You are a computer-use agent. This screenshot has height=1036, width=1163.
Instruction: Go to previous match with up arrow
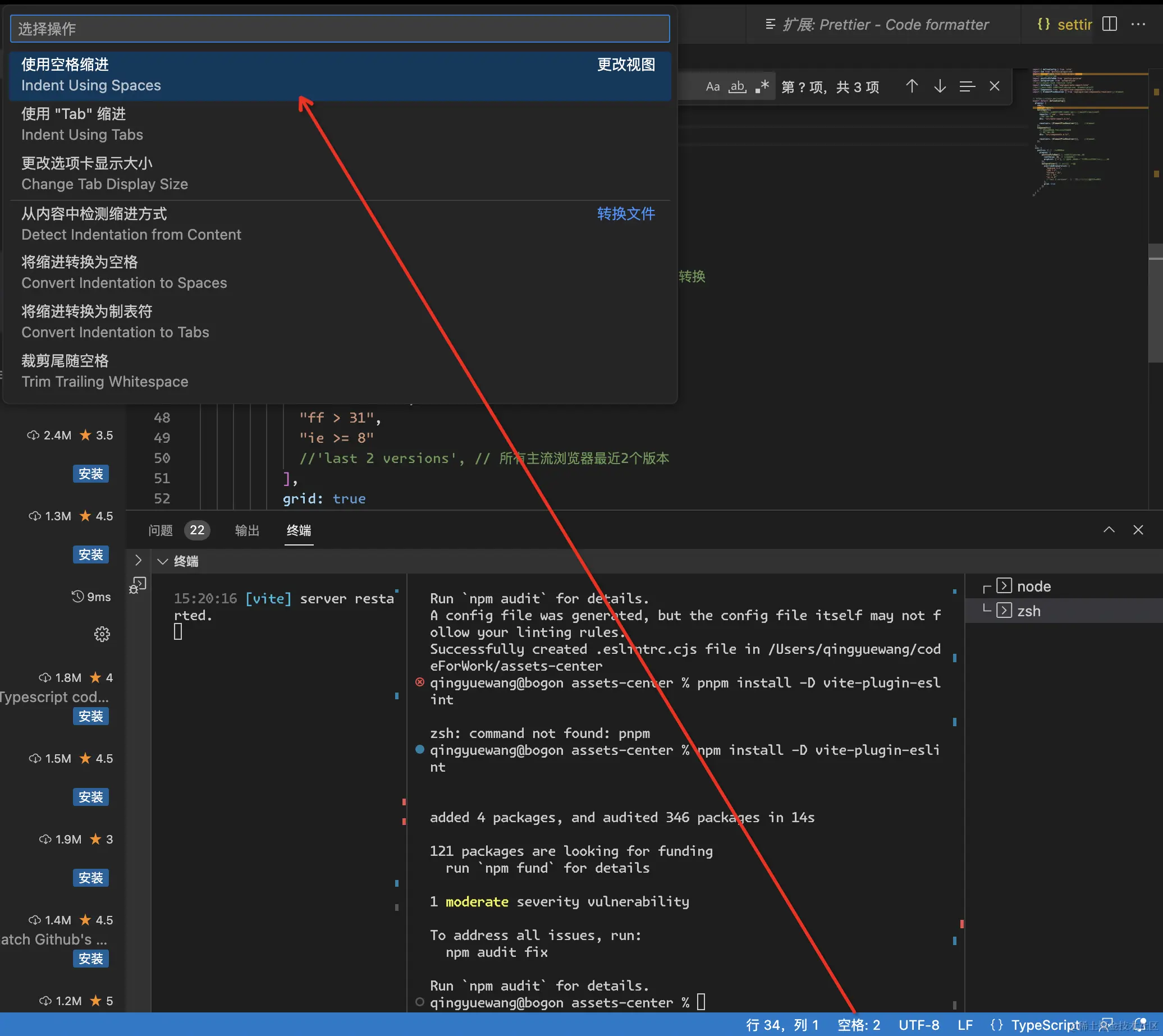(912, 86)
